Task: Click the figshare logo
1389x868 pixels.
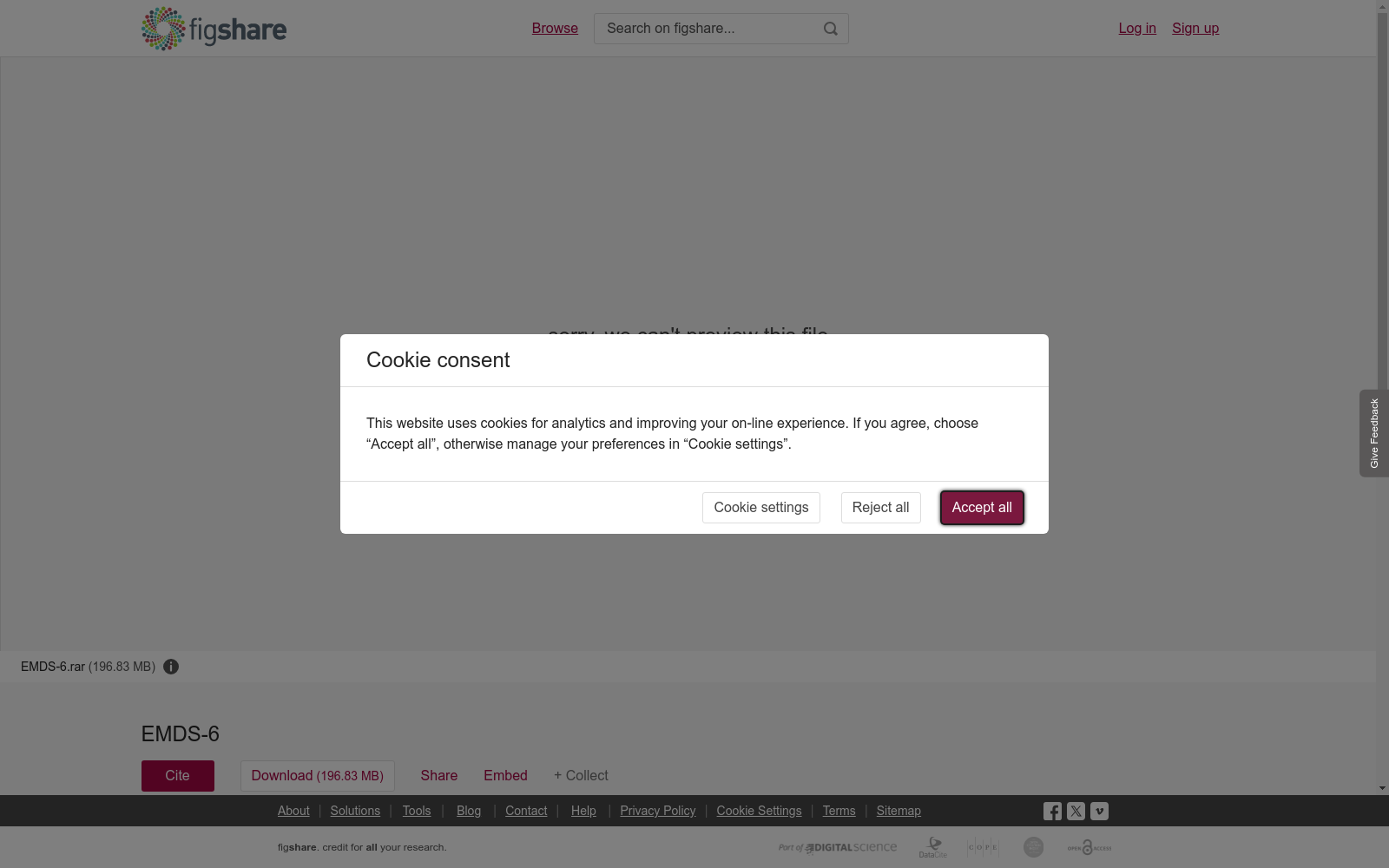Action: [x=214, y=29]
